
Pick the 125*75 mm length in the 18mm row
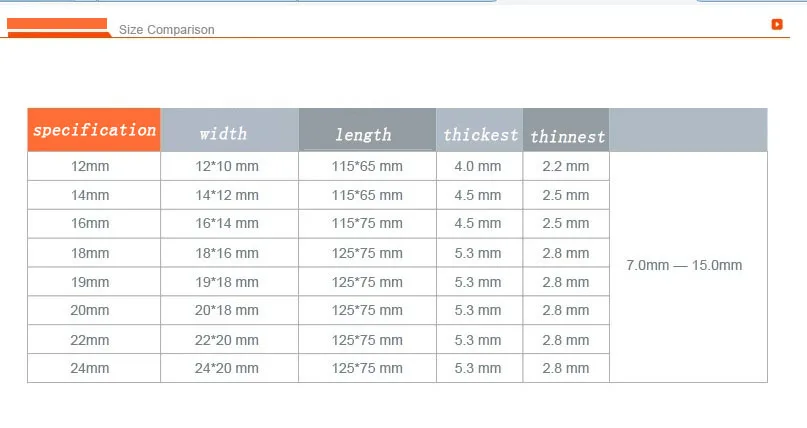coord(367,253)
